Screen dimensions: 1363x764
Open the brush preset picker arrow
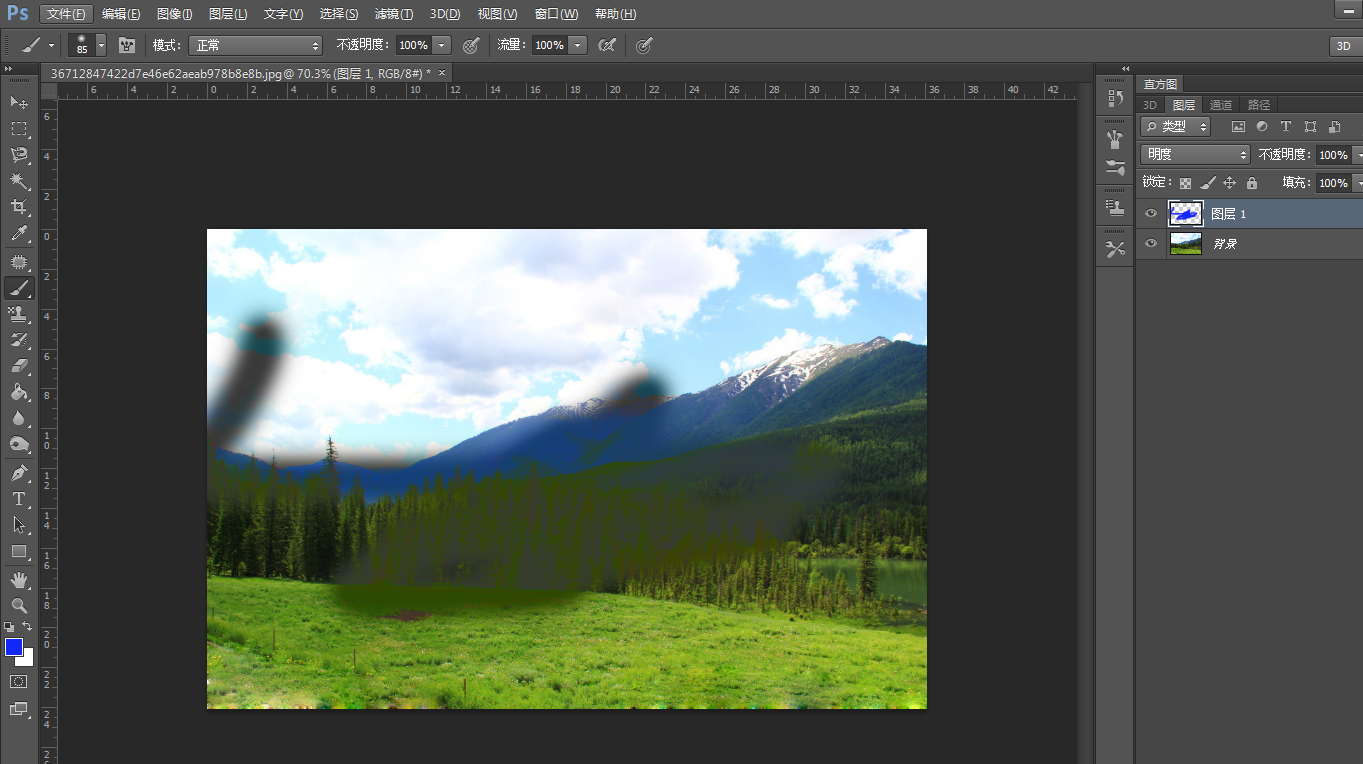tap(101, 45)
